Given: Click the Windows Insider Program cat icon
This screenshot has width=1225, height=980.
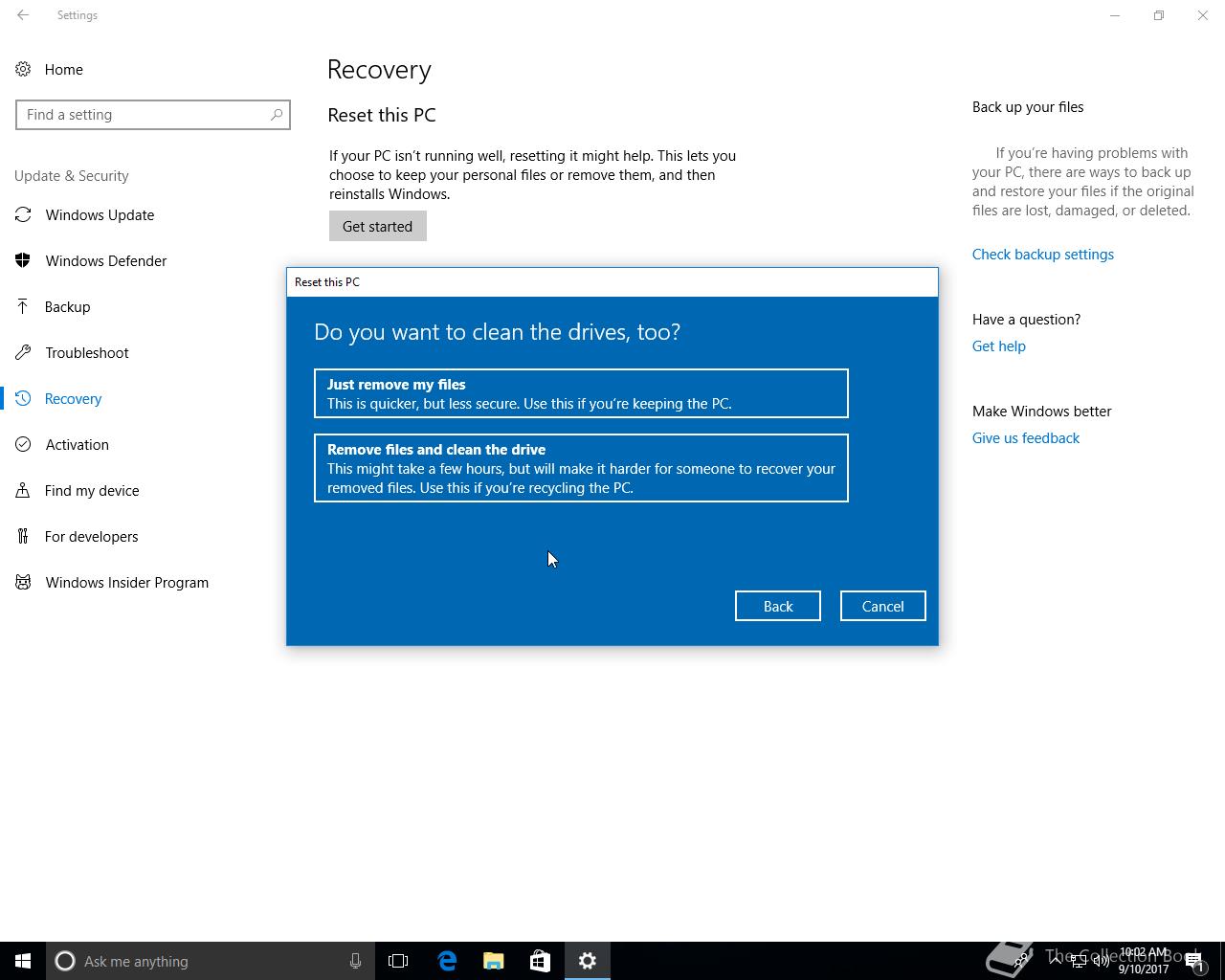Looking at the screenshot, I should [23, 582].
